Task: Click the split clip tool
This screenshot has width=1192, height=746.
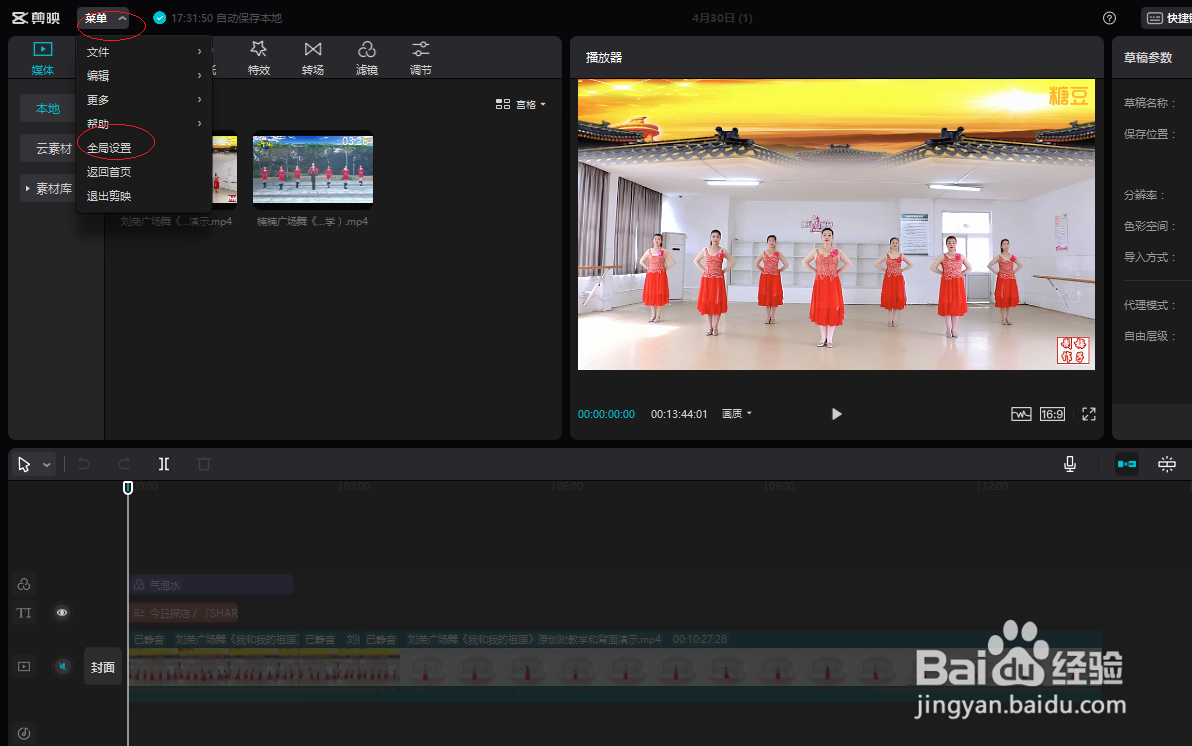Action: point(163,464)
